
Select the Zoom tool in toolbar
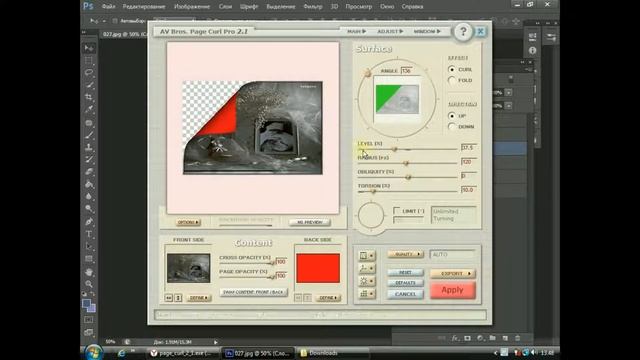pyautogui.click(x=89, y=284)
